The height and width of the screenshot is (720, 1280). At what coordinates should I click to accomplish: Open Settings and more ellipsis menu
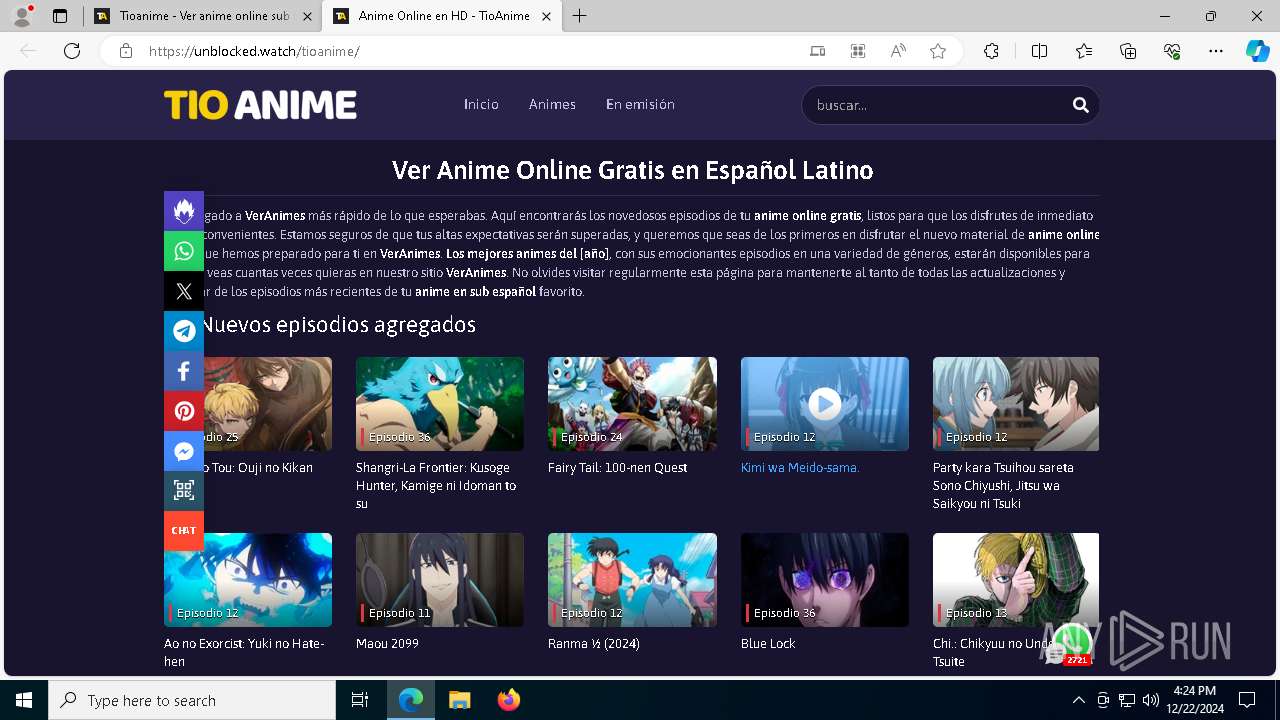(1216, 51)
